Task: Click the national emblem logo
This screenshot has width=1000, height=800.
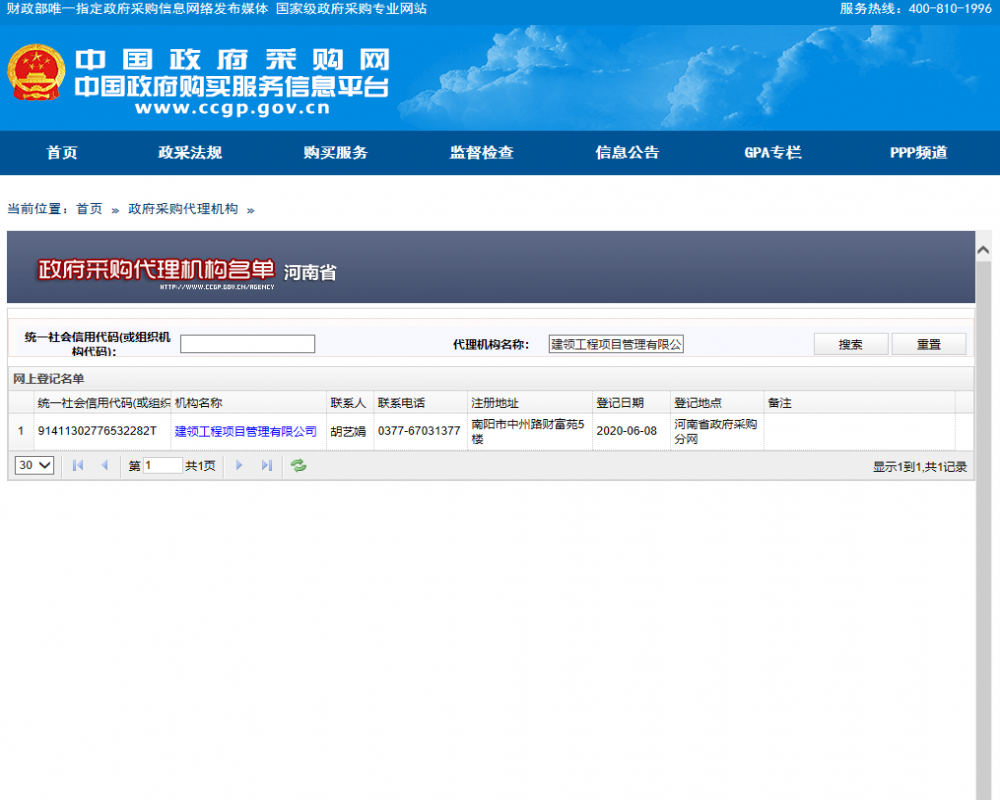Action: (37, 73)
